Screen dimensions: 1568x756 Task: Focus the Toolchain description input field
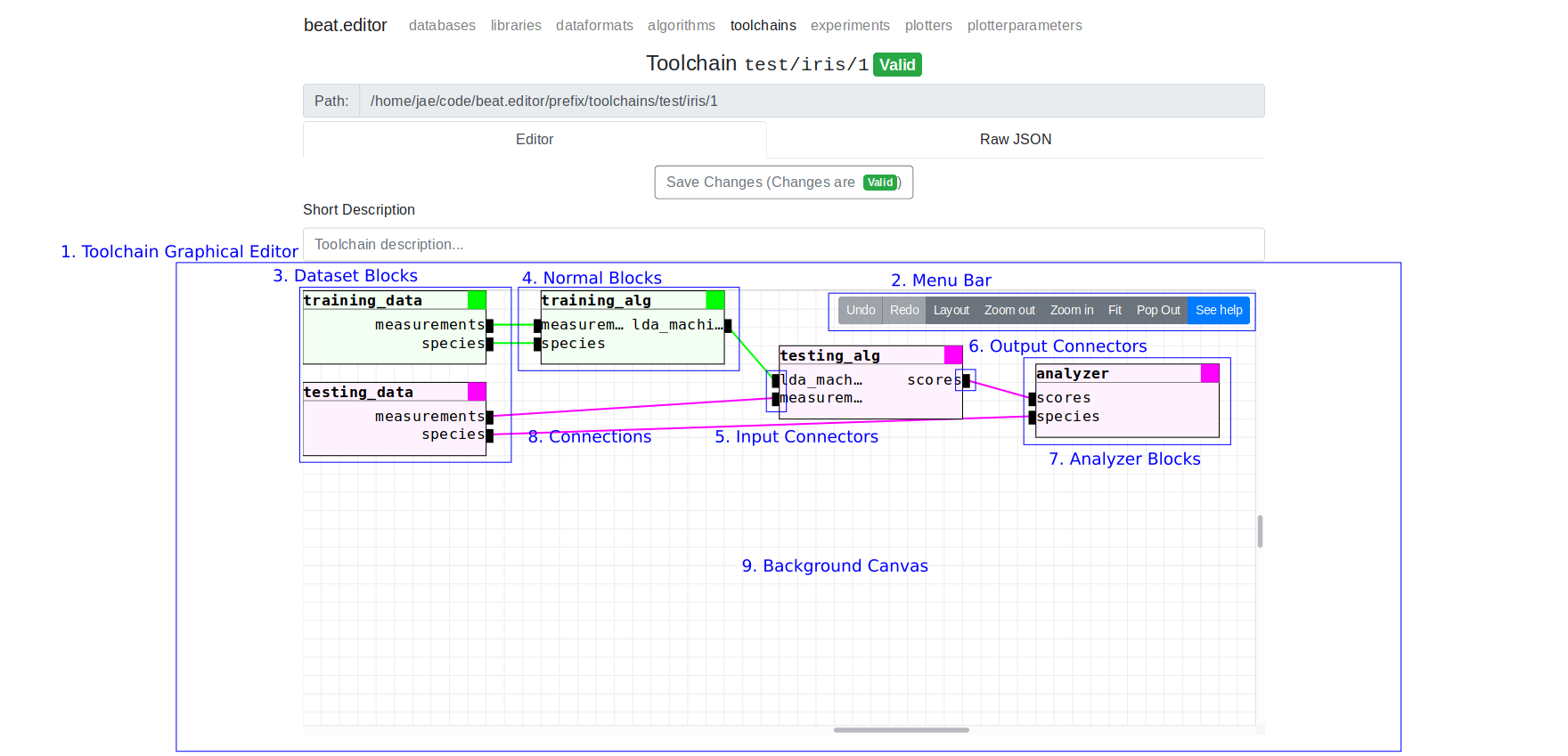(x=783, y=245)
